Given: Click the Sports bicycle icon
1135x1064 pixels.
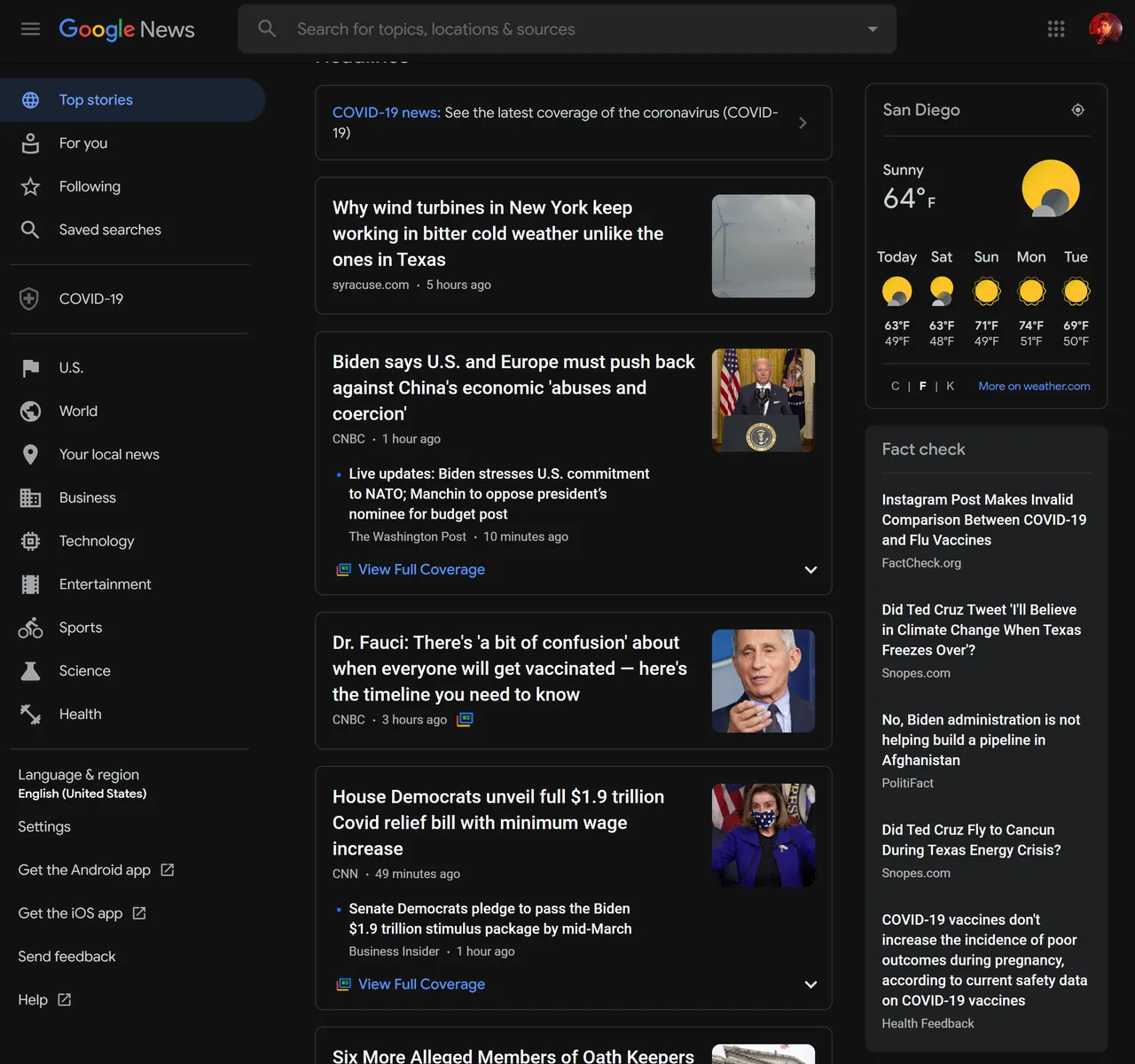Looking at the screenshot, I should (x=30, y=628).
